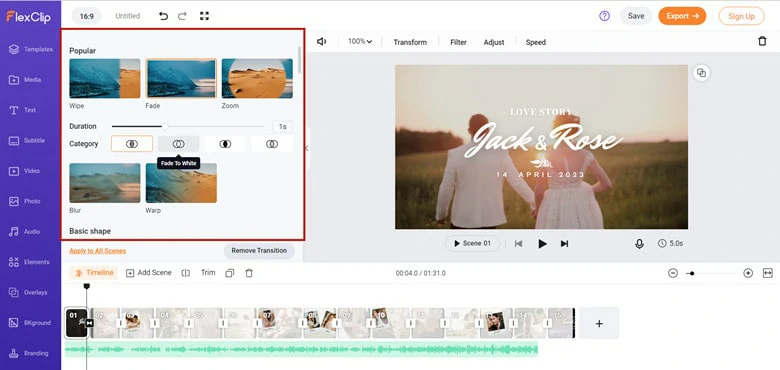Collapse the transitions side panel arrow
Viewport: 780px width, 370px height.
pos(306,148)
